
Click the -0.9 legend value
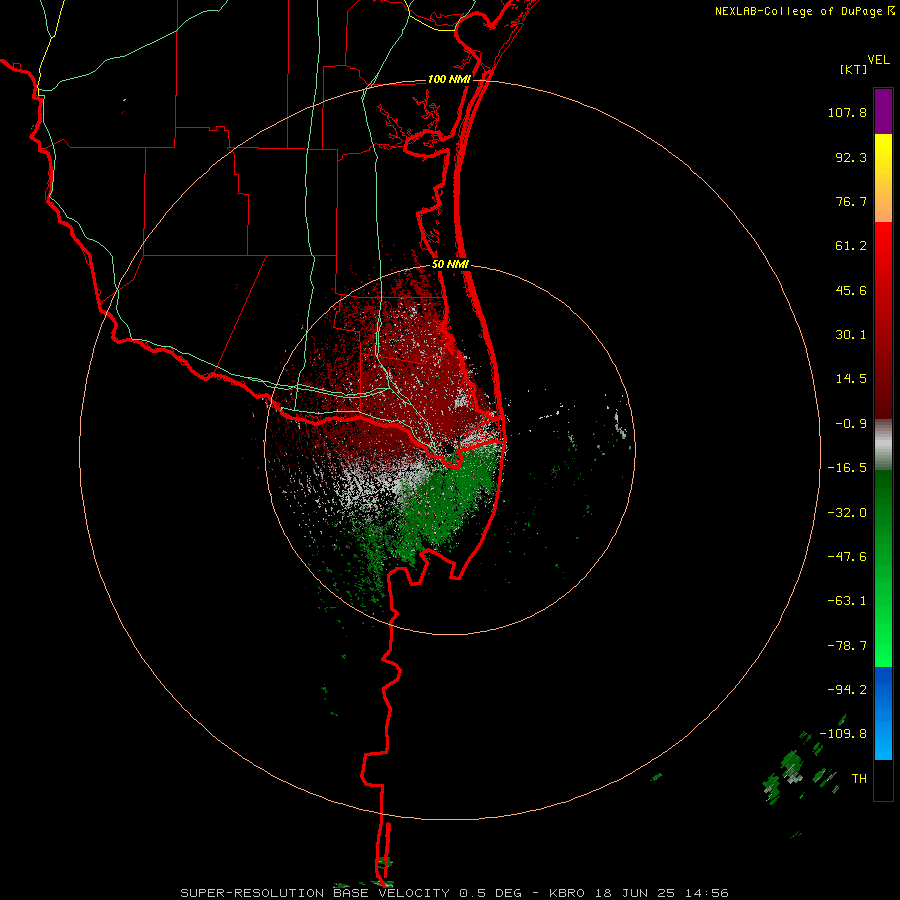pyautogui.click(x=851, y=424)
